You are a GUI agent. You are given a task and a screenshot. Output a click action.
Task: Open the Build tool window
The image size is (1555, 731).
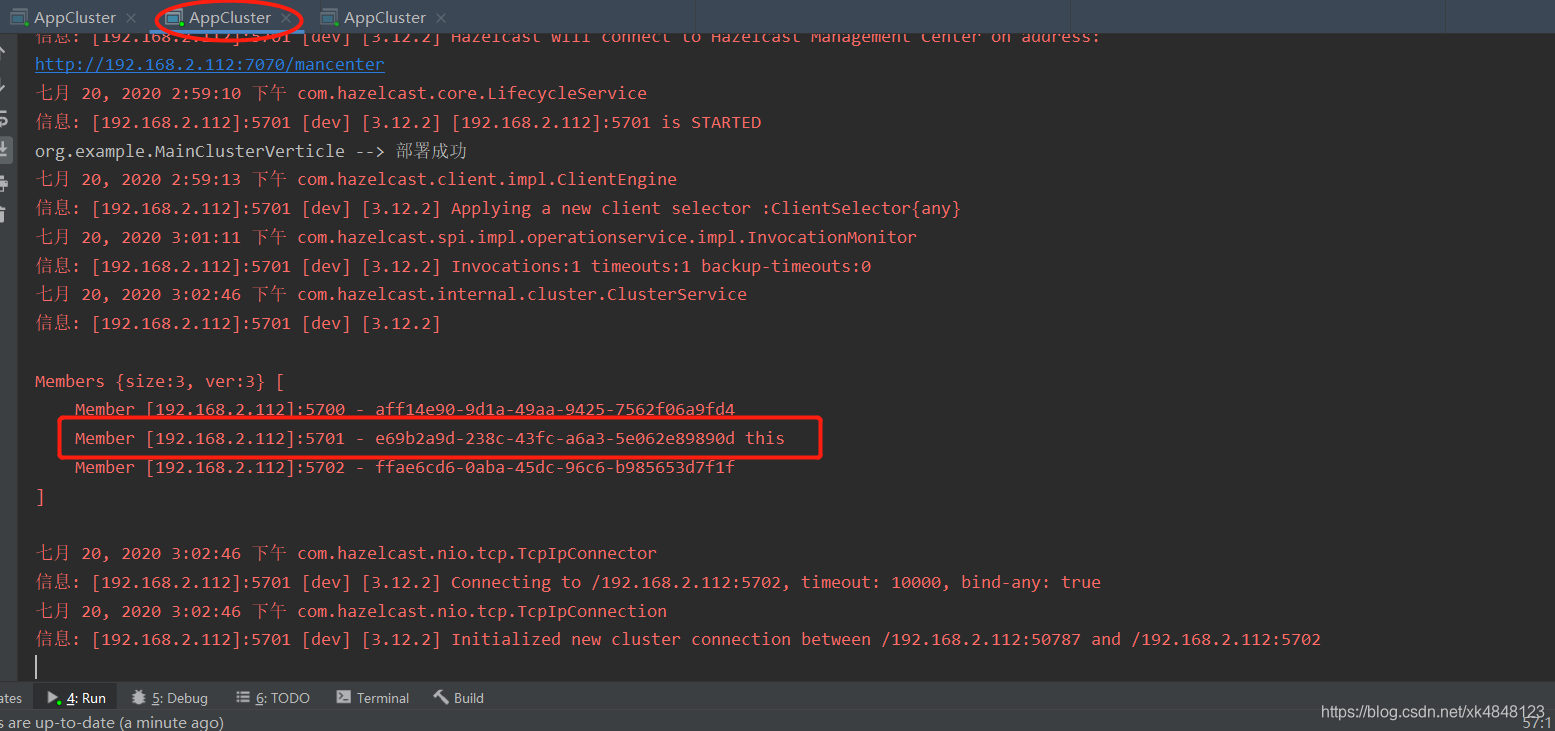pyautogui.click(x=459, y=698)
